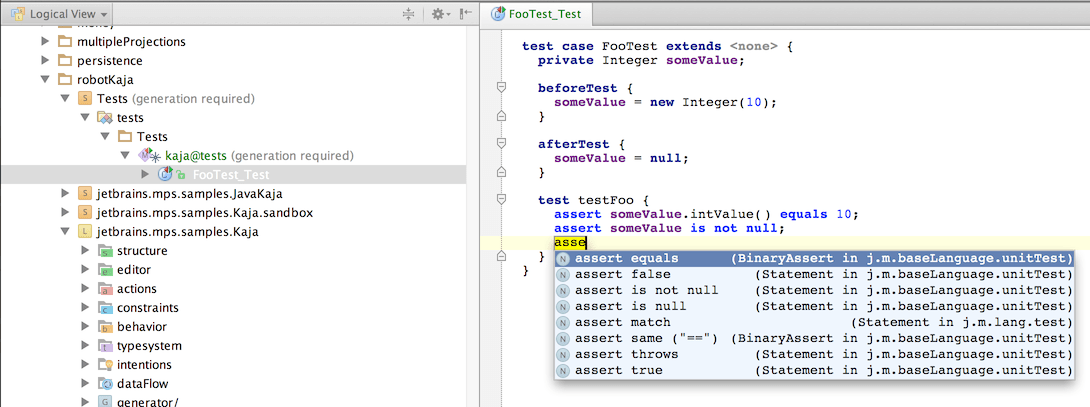This screenshot has height=407, width=1090.
Task: Click the typesystem aspect folder icon
Action: [104, 346]
